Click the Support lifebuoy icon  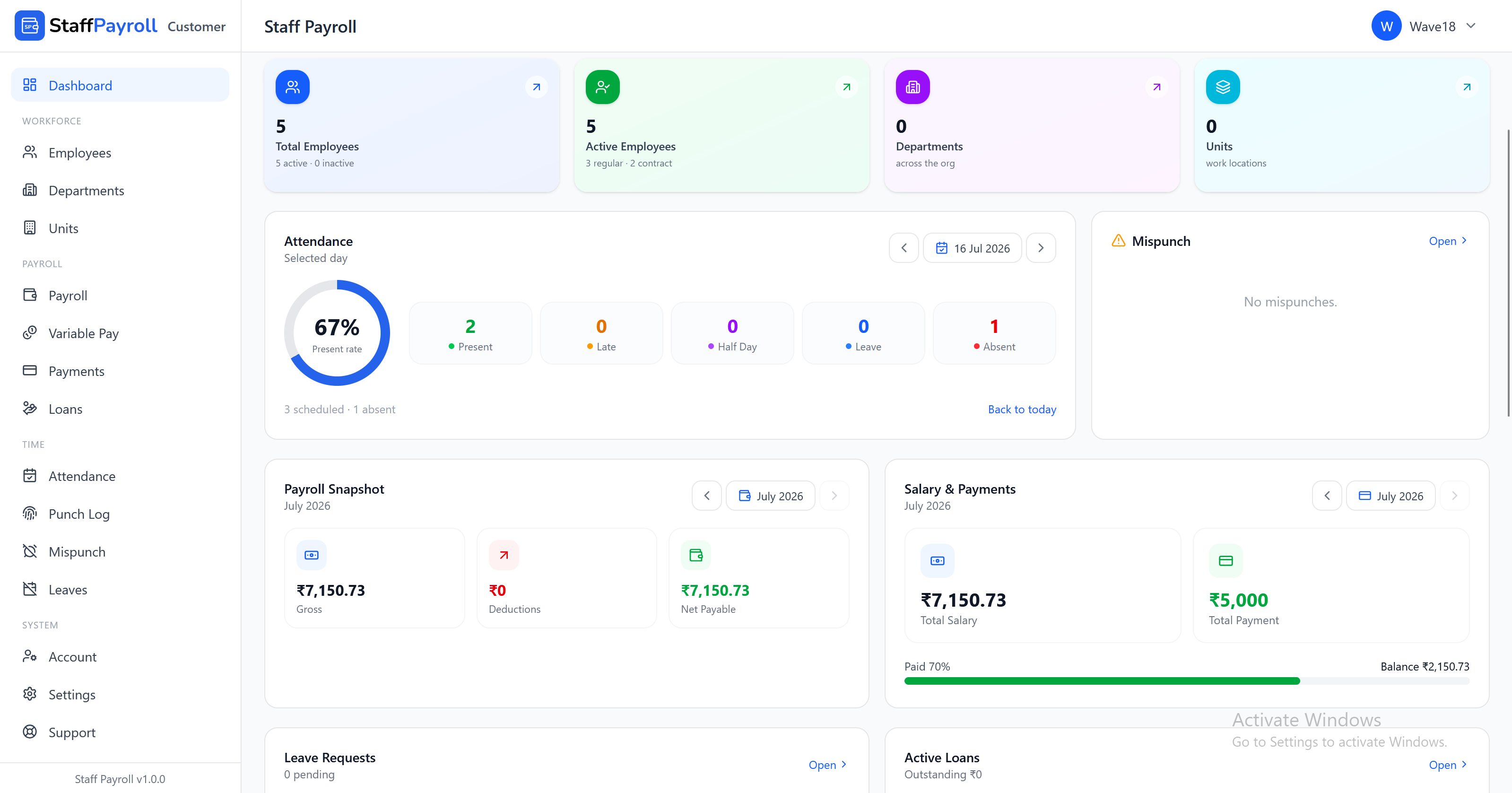[x=30, y=732]
